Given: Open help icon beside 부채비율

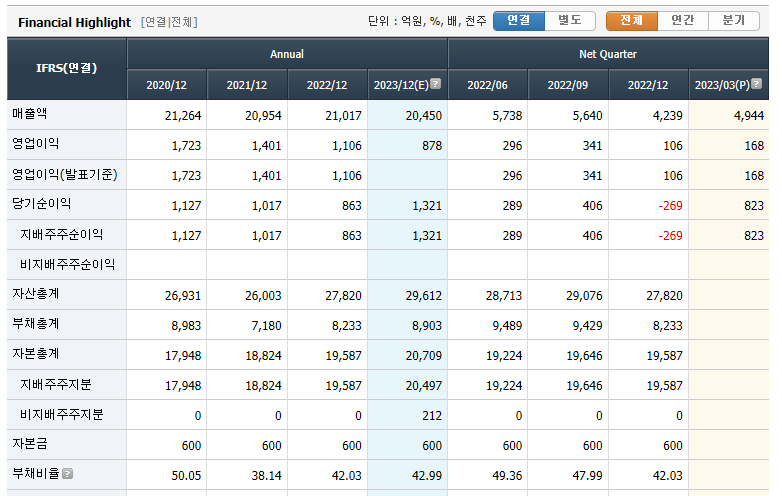Looking at the screenshot, I should coord(68,474).
